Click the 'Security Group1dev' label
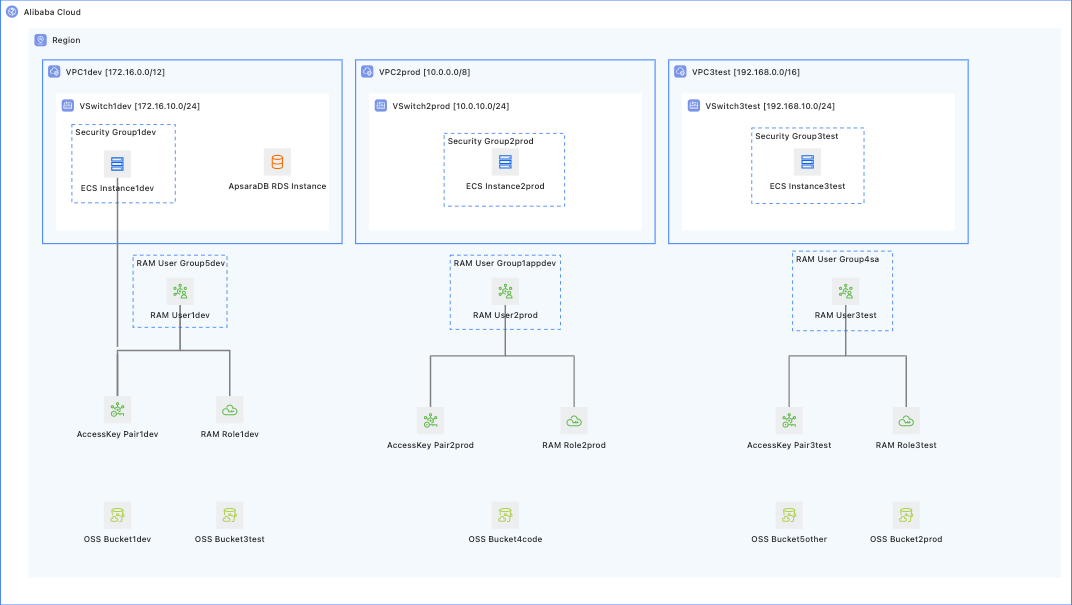Viewport: 1072px width, 605px height. (116, 132)
